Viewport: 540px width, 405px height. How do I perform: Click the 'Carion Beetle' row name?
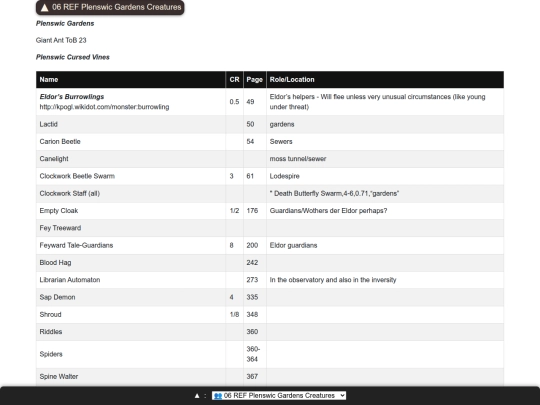(60, 142)
